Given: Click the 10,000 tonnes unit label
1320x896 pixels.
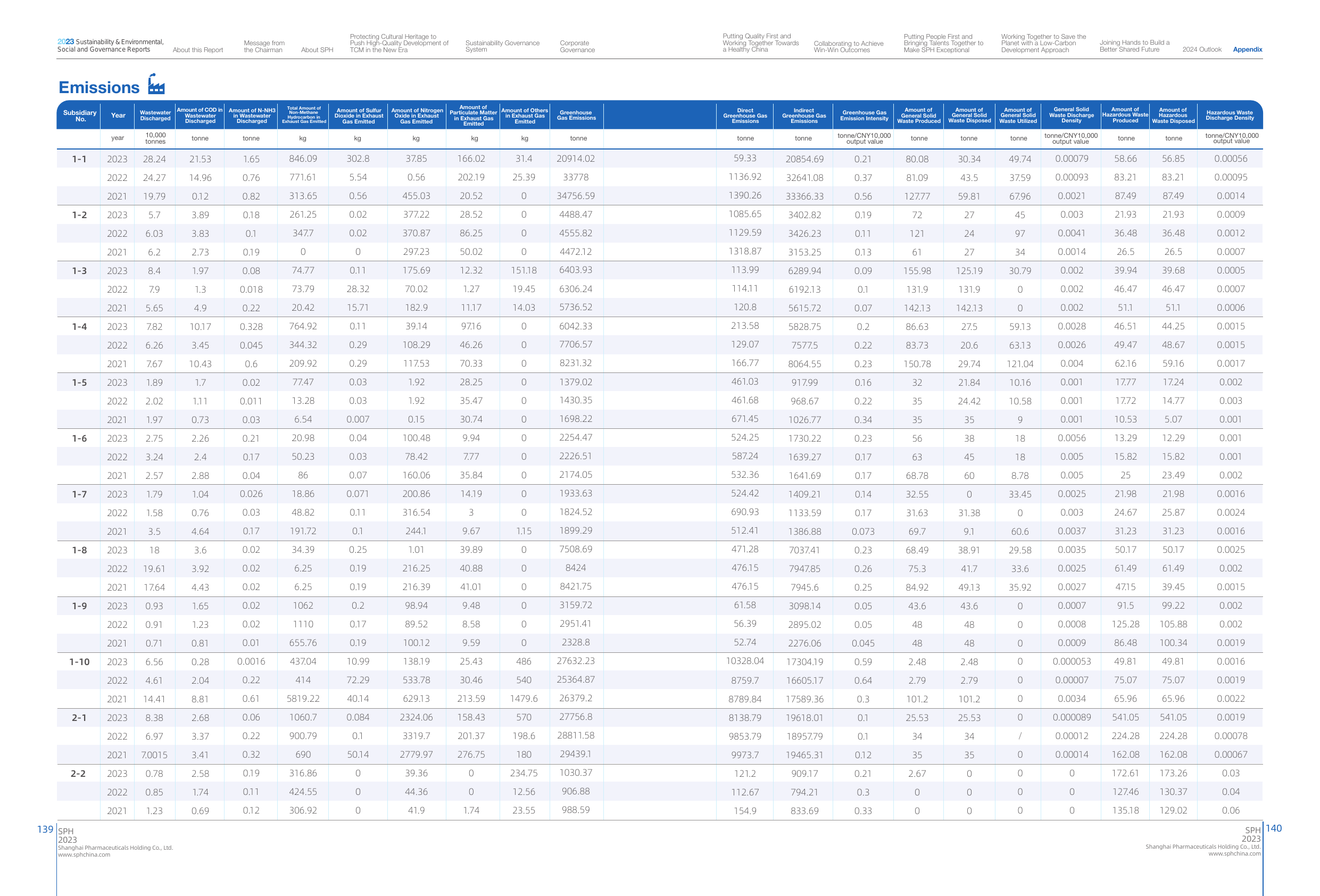Looking at the screenshot, I should [x=155, y=139].
